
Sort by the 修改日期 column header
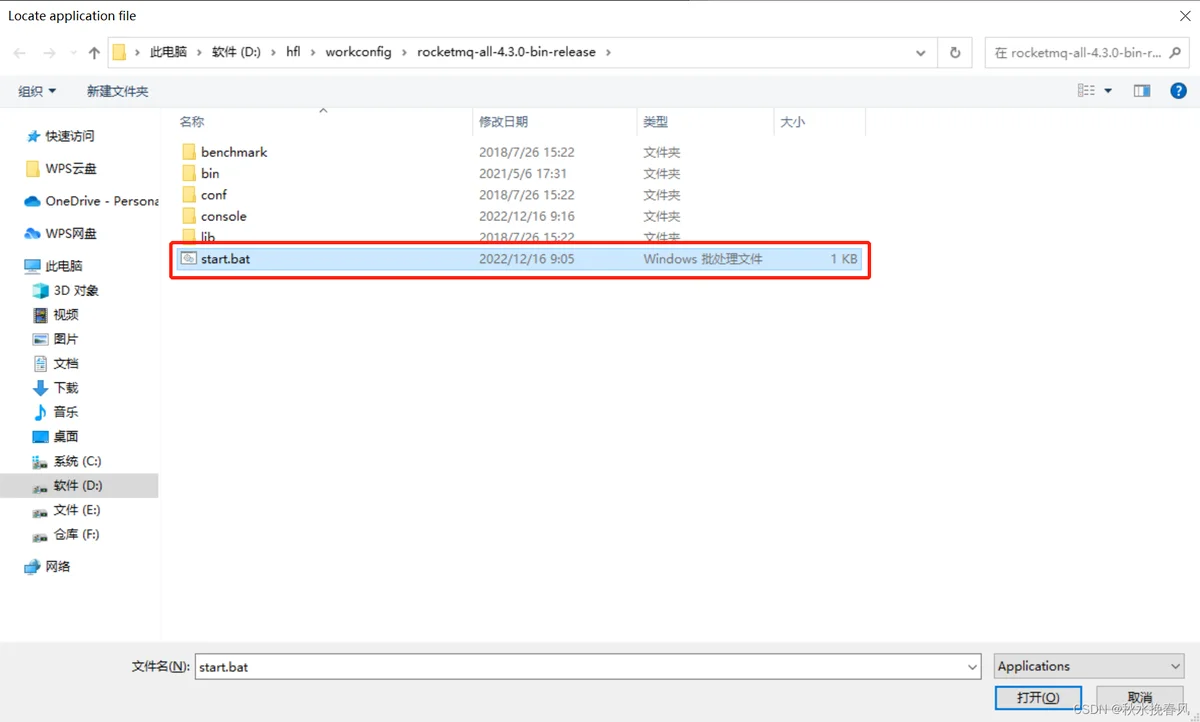(x=504, y=122)
